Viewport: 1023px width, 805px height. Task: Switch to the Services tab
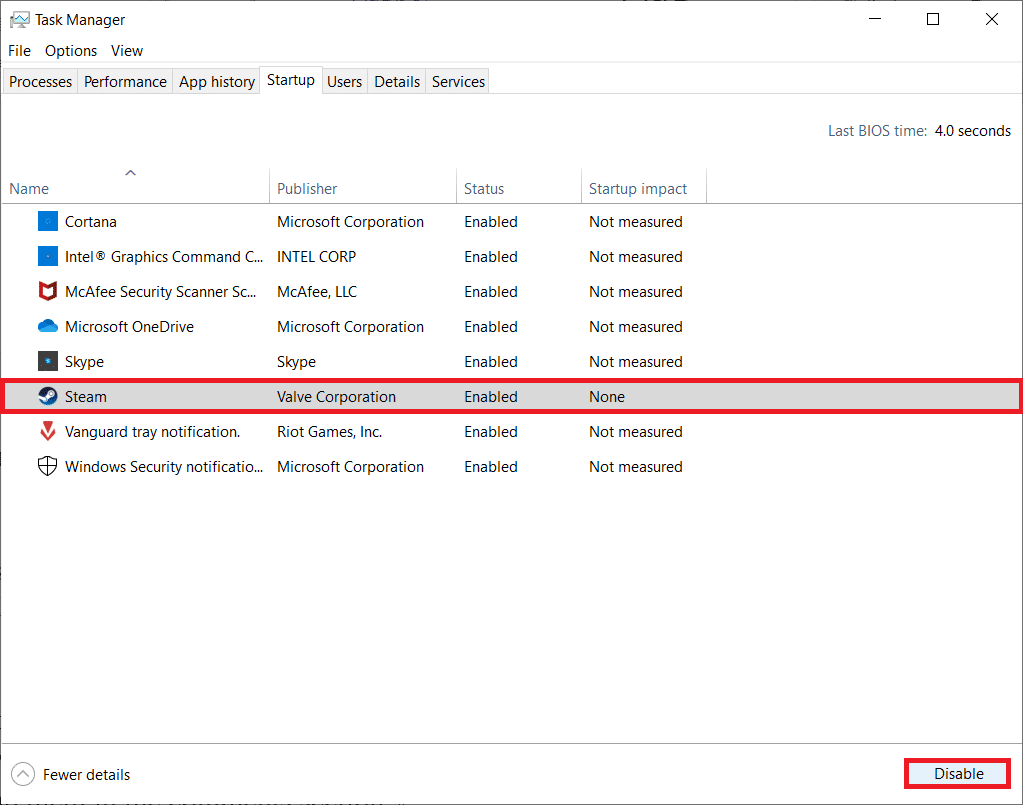tap(458, 82)
